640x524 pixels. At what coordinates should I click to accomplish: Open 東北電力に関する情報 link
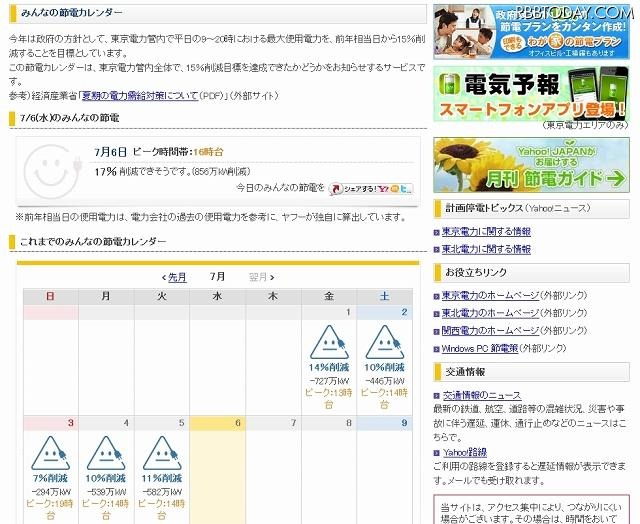pos(487,249)
